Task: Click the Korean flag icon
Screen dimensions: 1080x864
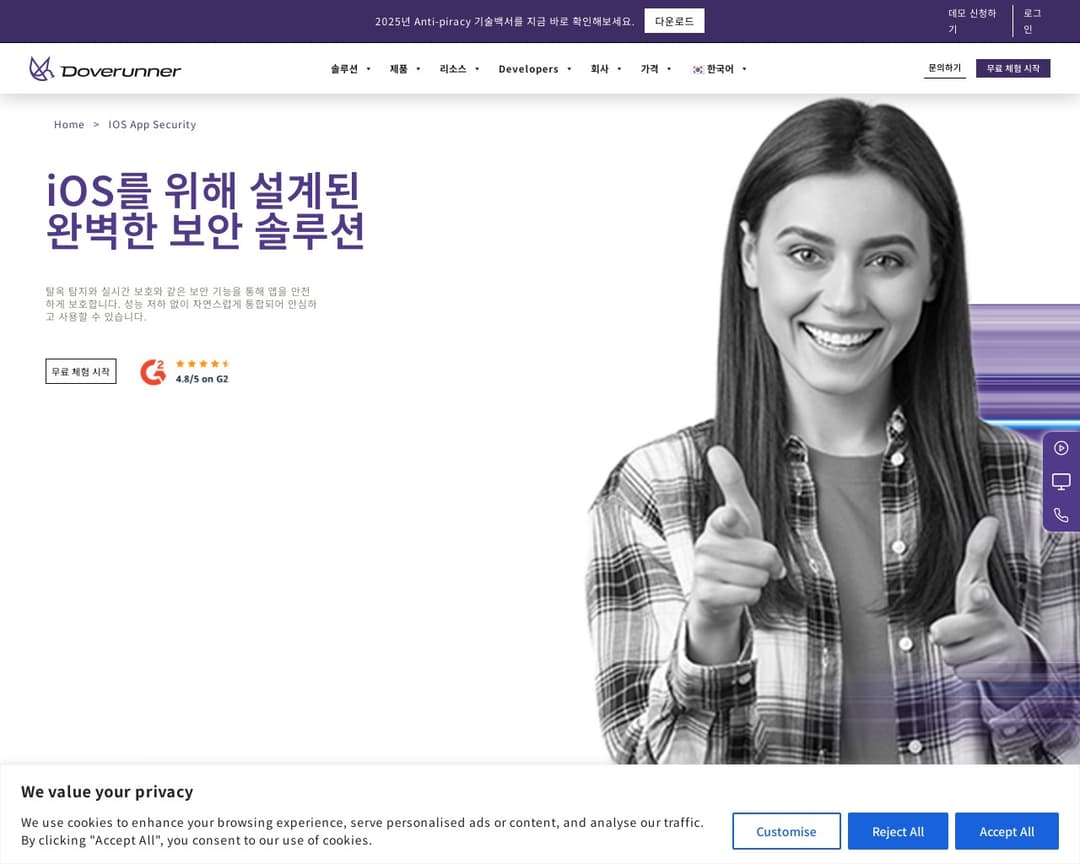Action: click(x=698, y=69)
